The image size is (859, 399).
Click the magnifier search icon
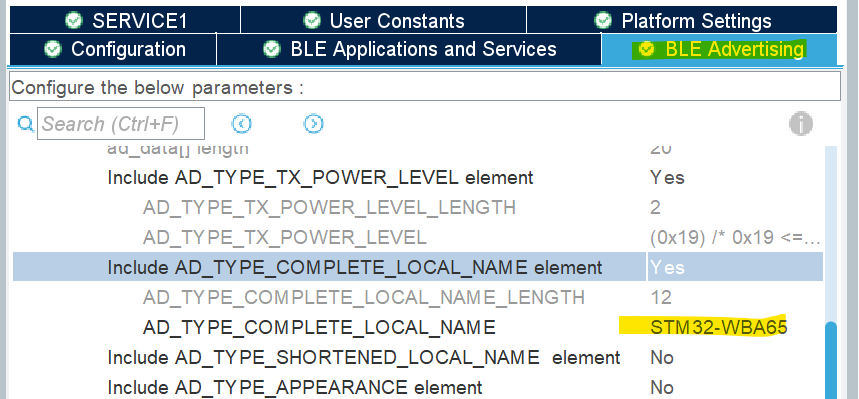pyautogui.click(x=25, y=124)
